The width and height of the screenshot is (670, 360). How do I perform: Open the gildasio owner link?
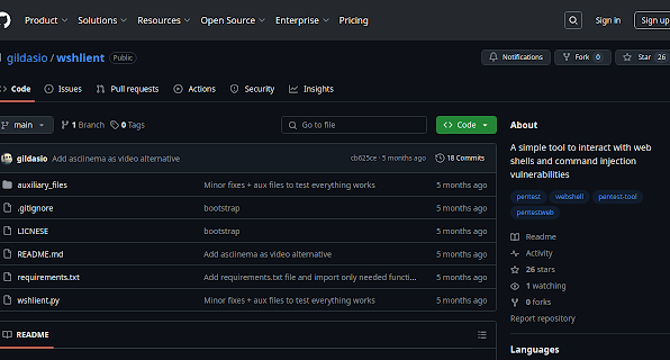tap(27, 58)
